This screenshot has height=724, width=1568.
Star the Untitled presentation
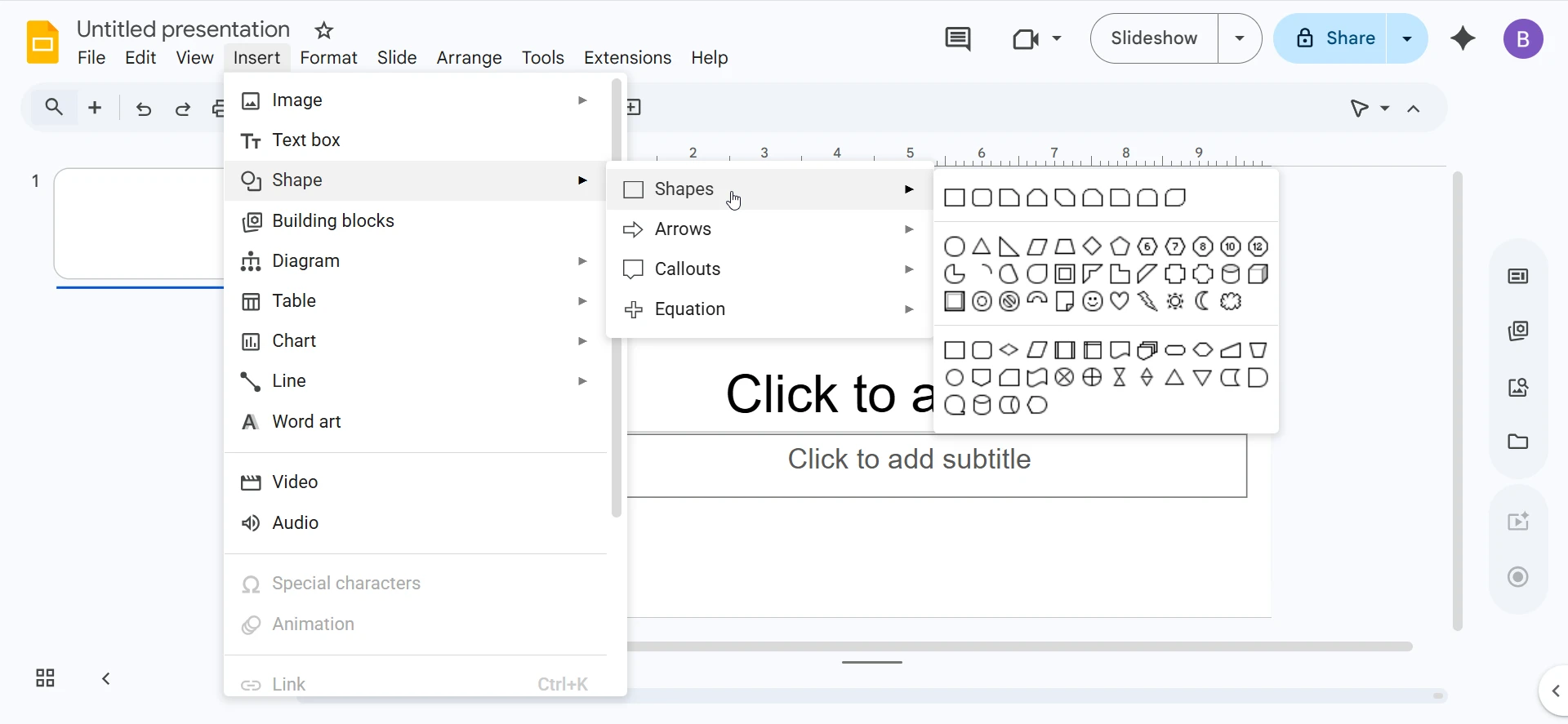[x=324, y=30]
